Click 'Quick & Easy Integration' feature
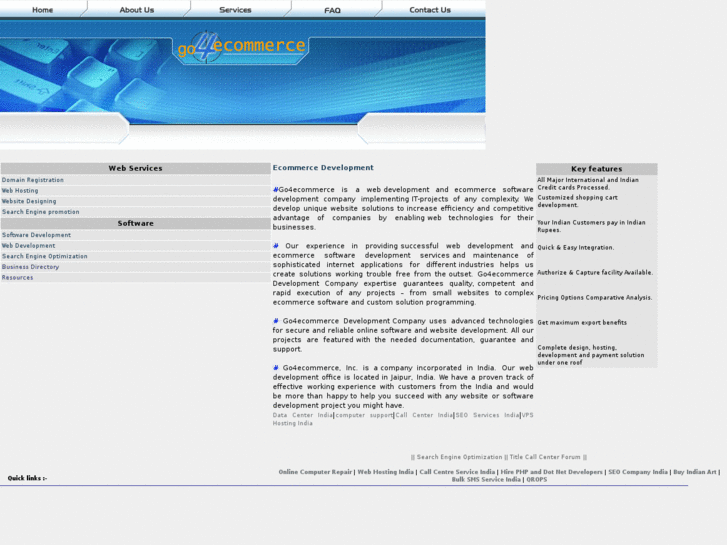The image size is (727, 545). 576,248
